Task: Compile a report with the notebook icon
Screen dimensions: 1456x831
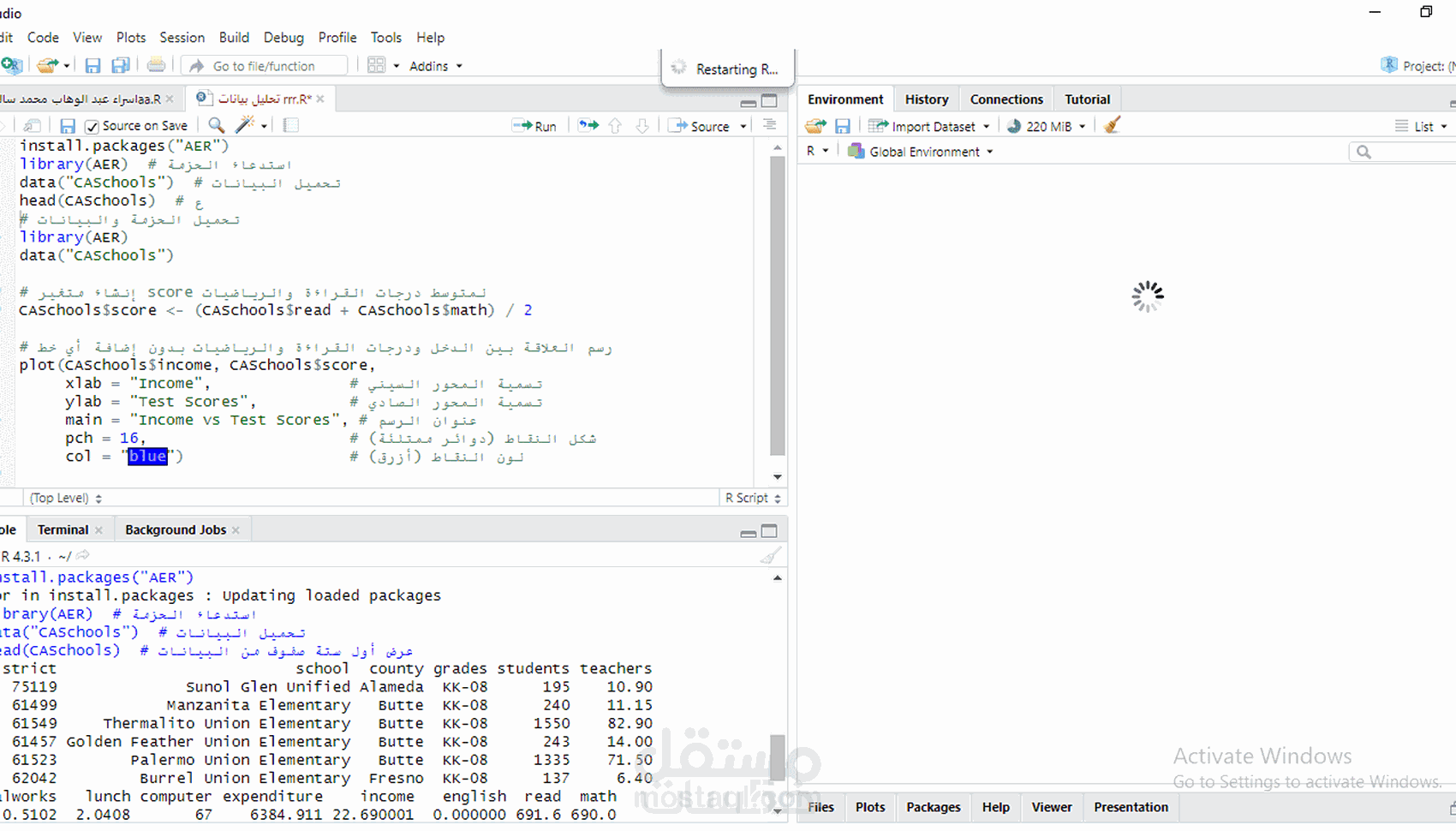Action: [291, 126]
